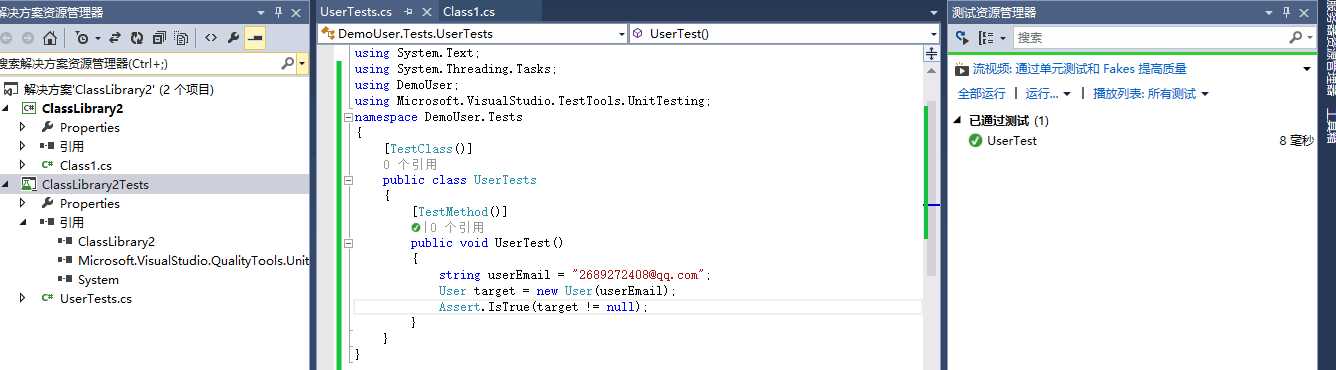Viewport: 1336px width, 370px height.
Task: Click the Collapse All icon in Solution Explorer
Action: pyautogui.click(x=159, y=38)
